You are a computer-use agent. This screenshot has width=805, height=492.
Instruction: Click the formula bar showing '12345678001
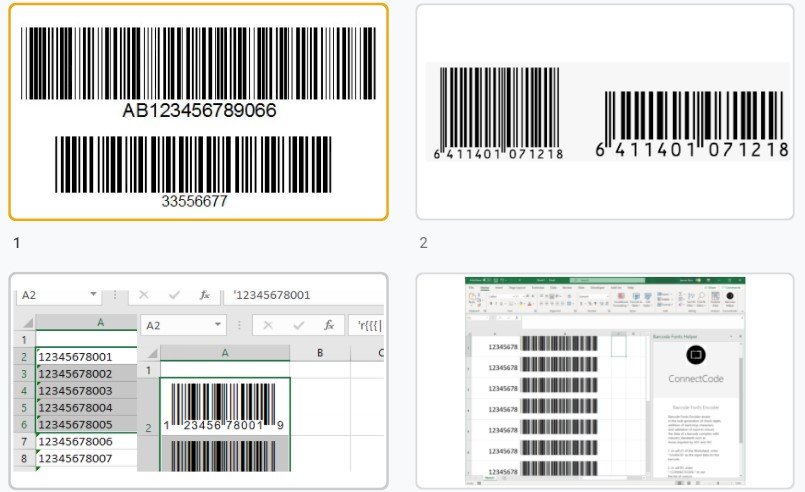[304, 295]
